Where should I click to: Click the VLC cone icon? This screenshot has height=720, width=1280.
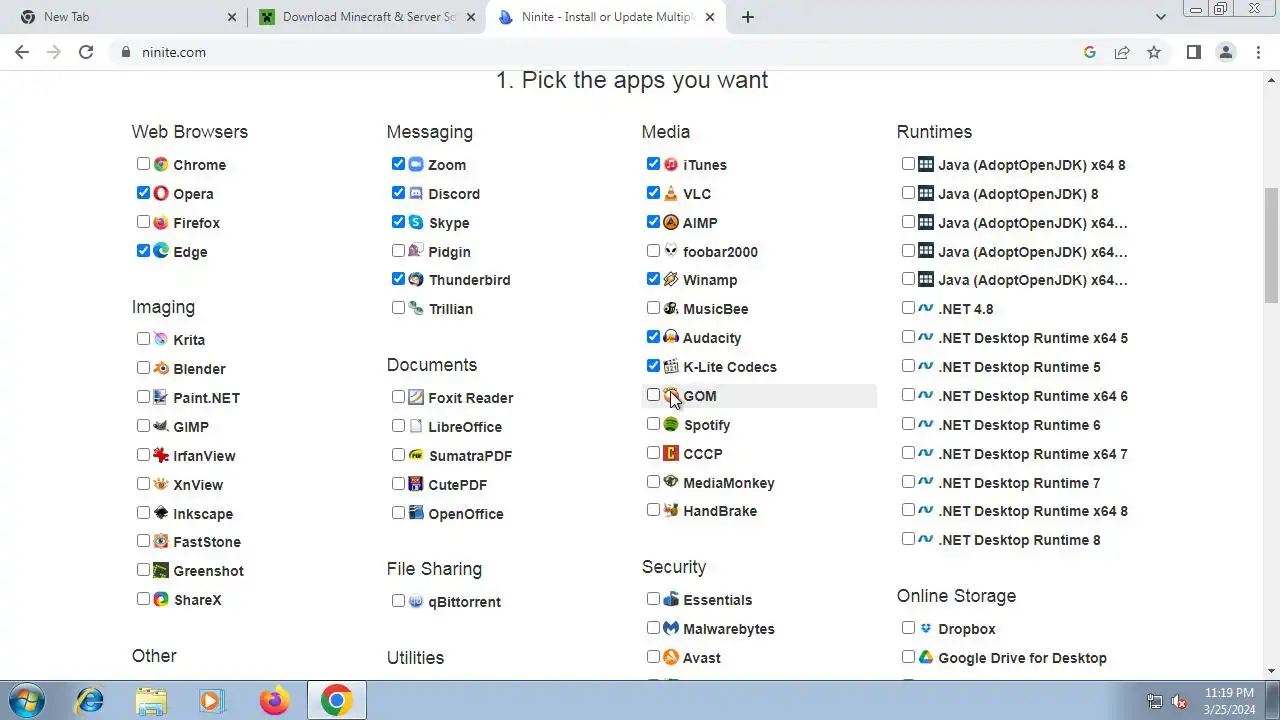tap(671, 193)
